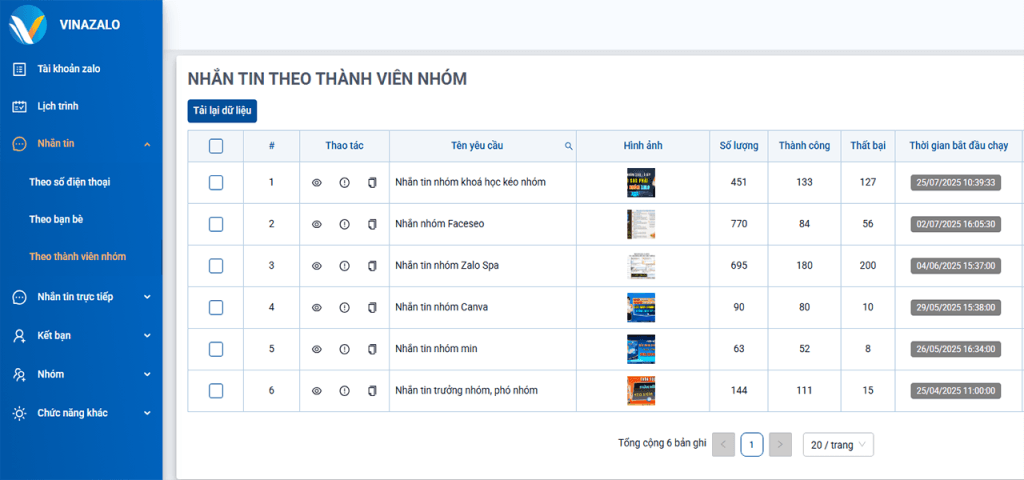This screenshot has width=1024, height=480.
Task: Click the search icon in Tên yêu cầu header
Action: point(569,146)
